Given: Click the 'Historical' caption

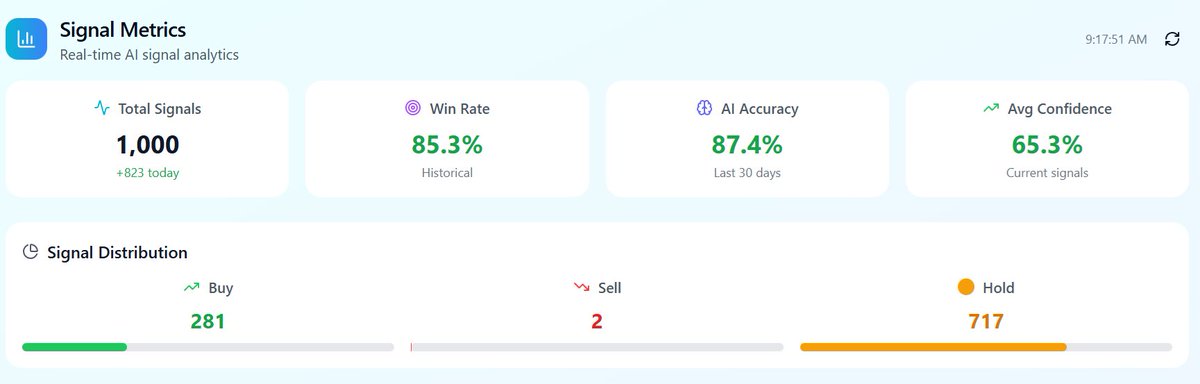Looking at the screenshot, I should tap(447, 173).
